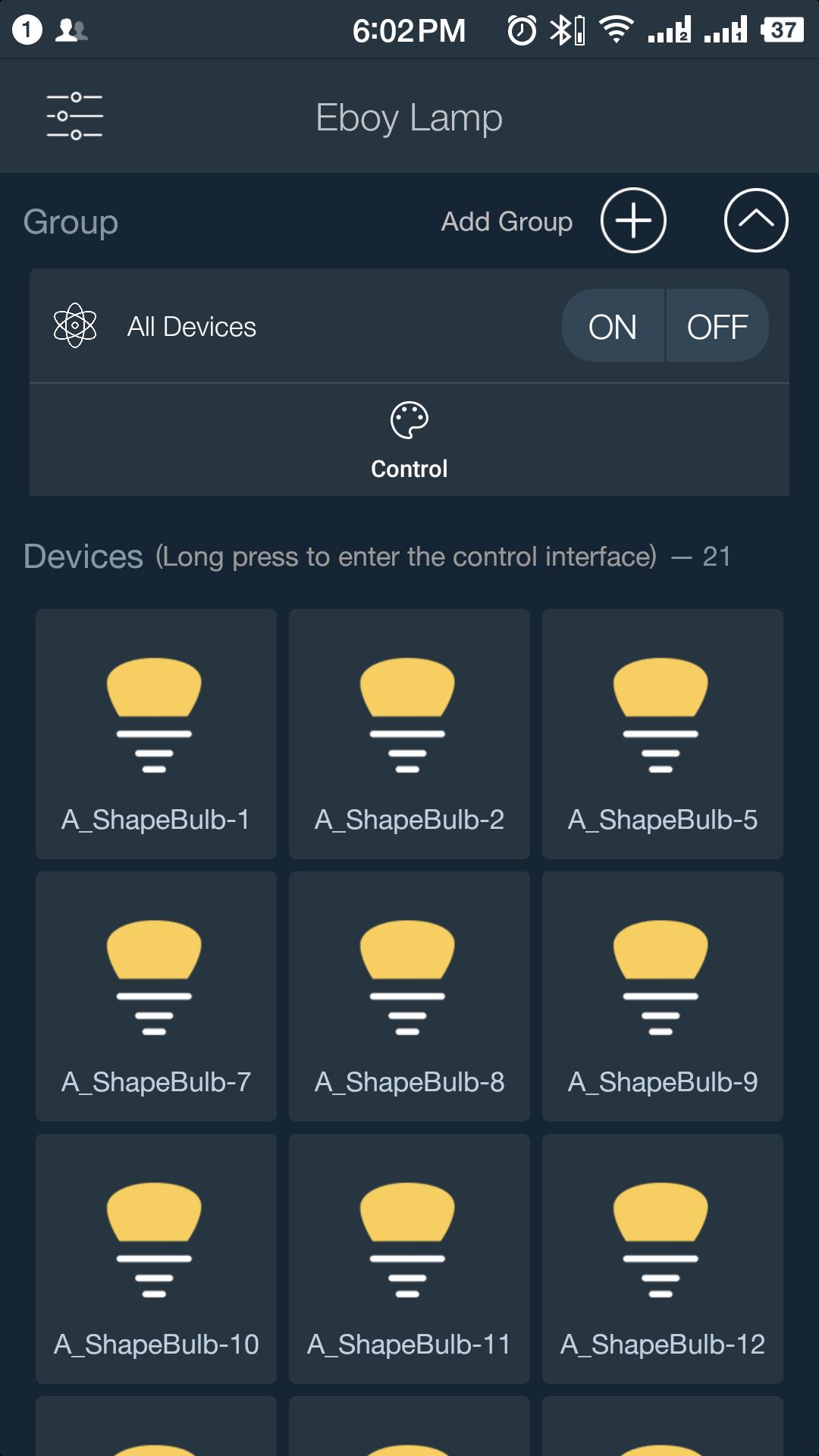Tap the A_ShapeBulb-9 bulb icon
Viewport: 819px width, 1456px height.
click(661, 977)
